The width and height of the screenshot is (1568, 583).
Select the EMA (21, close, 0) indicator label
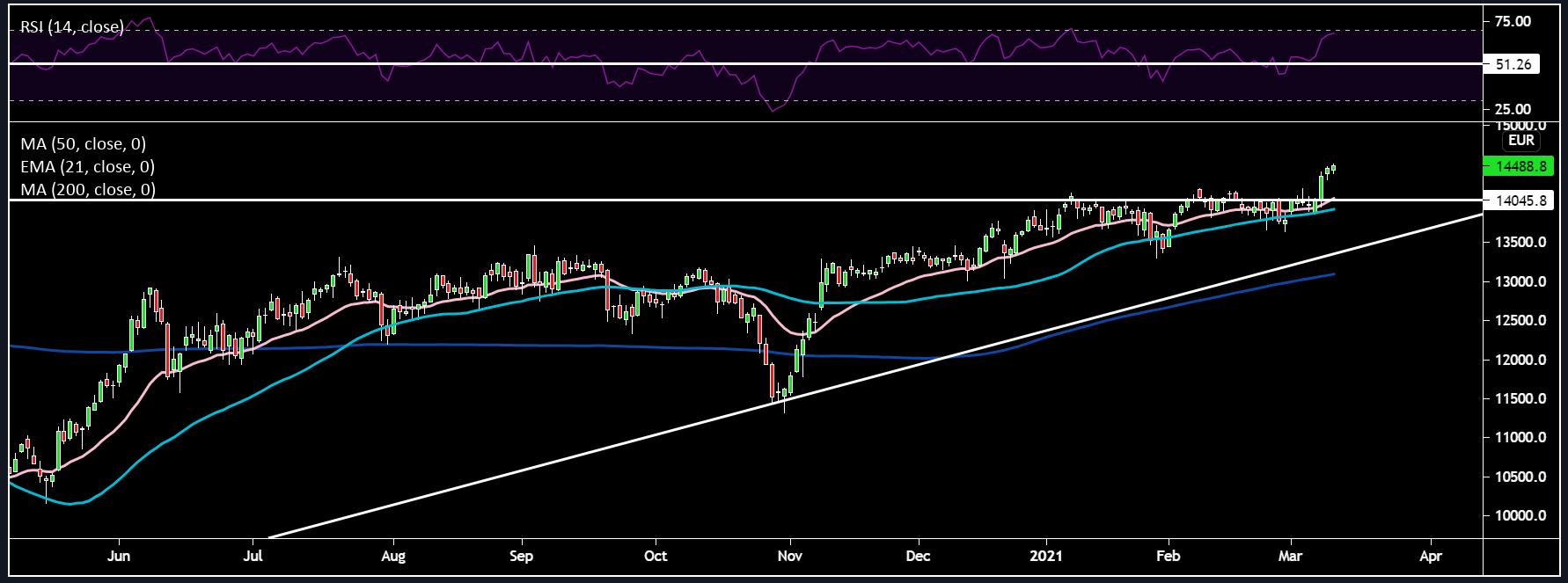[88, 166]
